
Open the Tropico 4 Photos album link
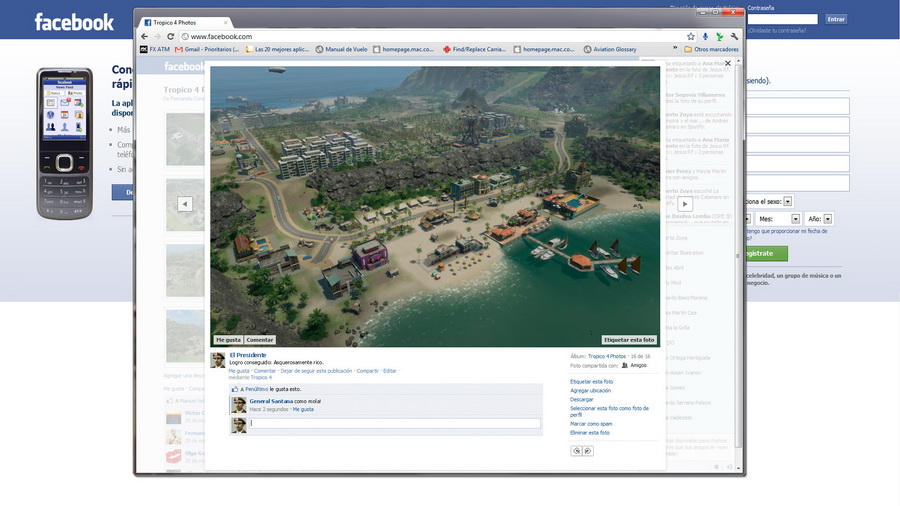(x=607, y=356)
